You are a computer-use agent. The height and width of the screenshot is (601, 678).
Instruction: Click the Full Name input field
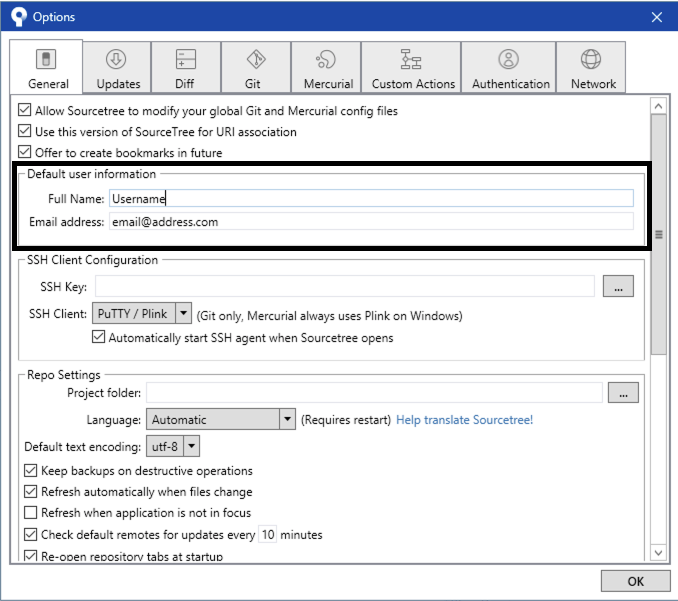371,198
